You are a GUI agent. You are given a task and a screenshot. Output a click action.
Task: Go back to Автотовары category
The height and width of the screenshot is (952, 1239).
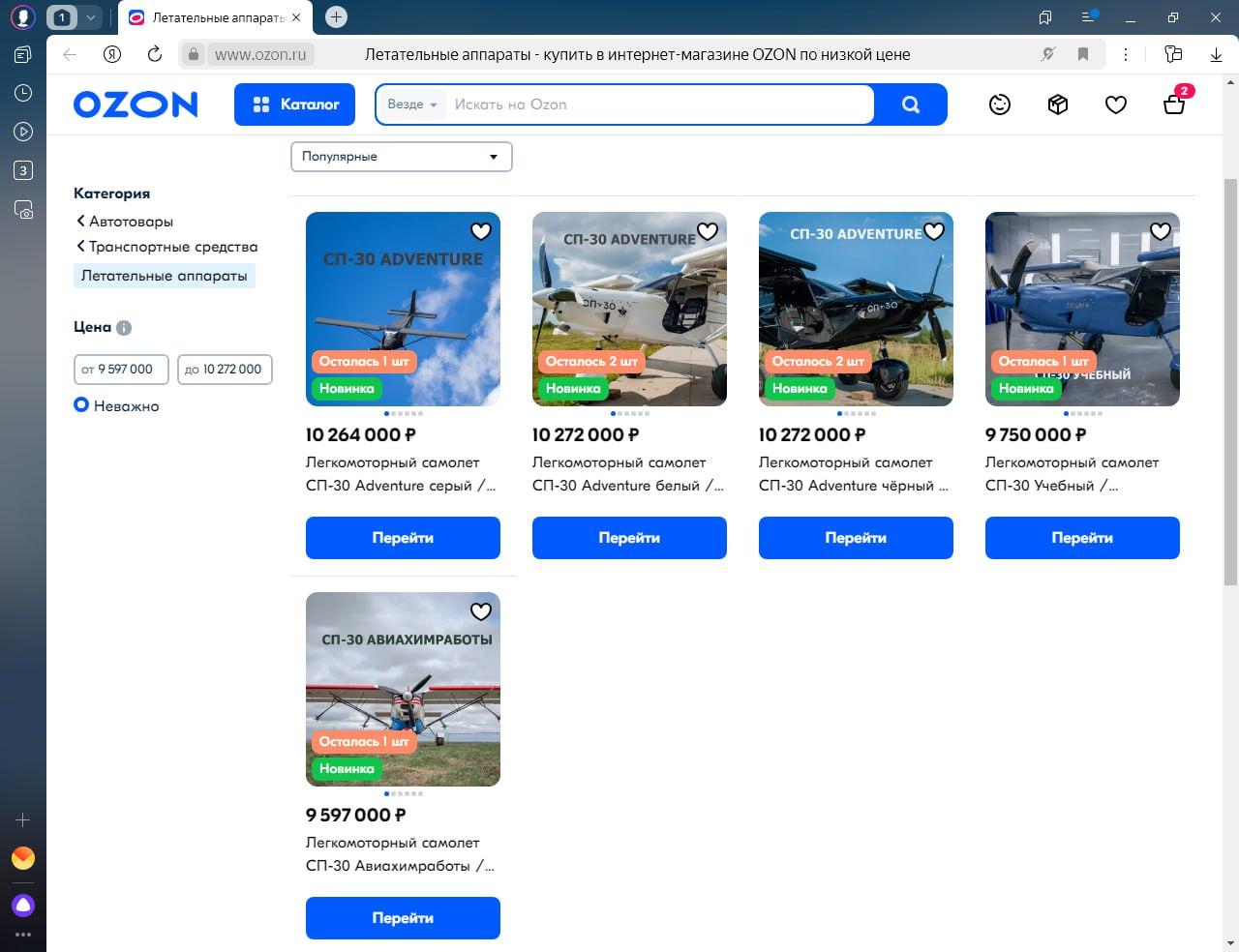(x=131, y=222)
